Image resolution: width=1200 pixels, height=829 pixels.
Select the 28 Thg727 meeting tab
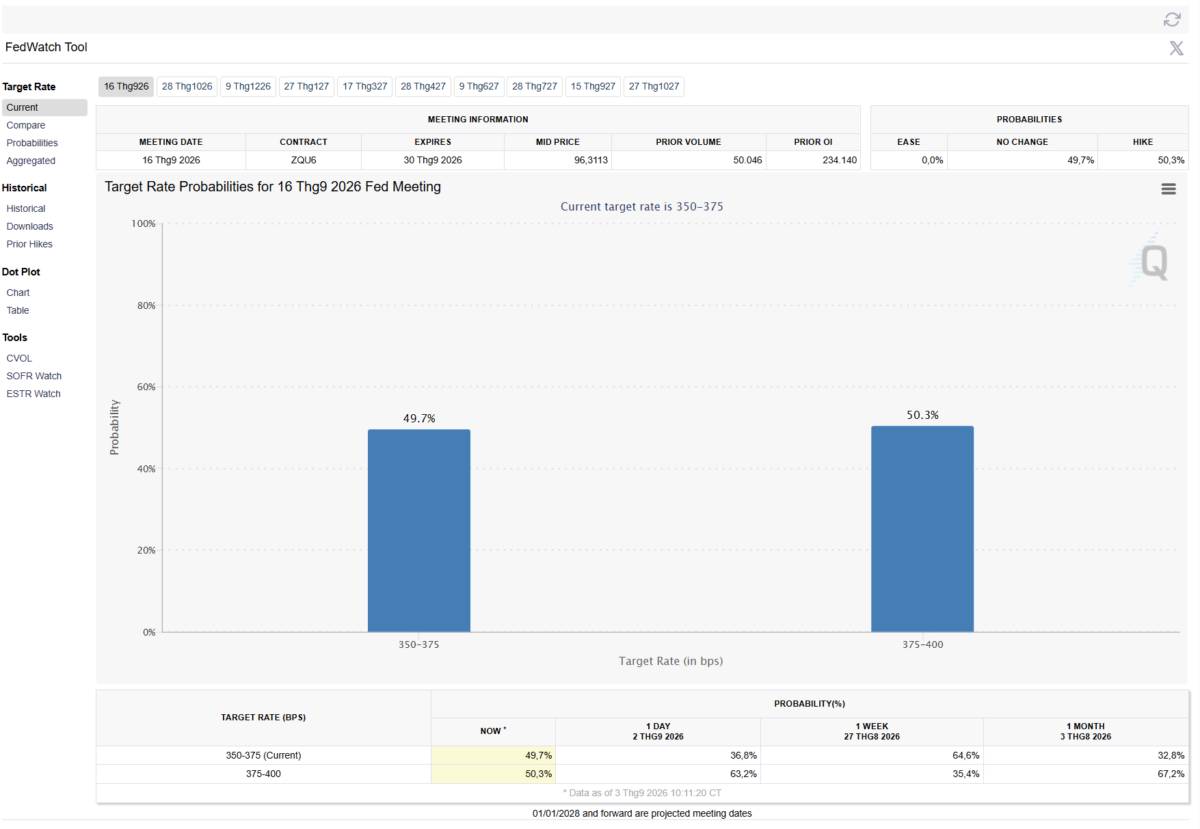point(535,87)
